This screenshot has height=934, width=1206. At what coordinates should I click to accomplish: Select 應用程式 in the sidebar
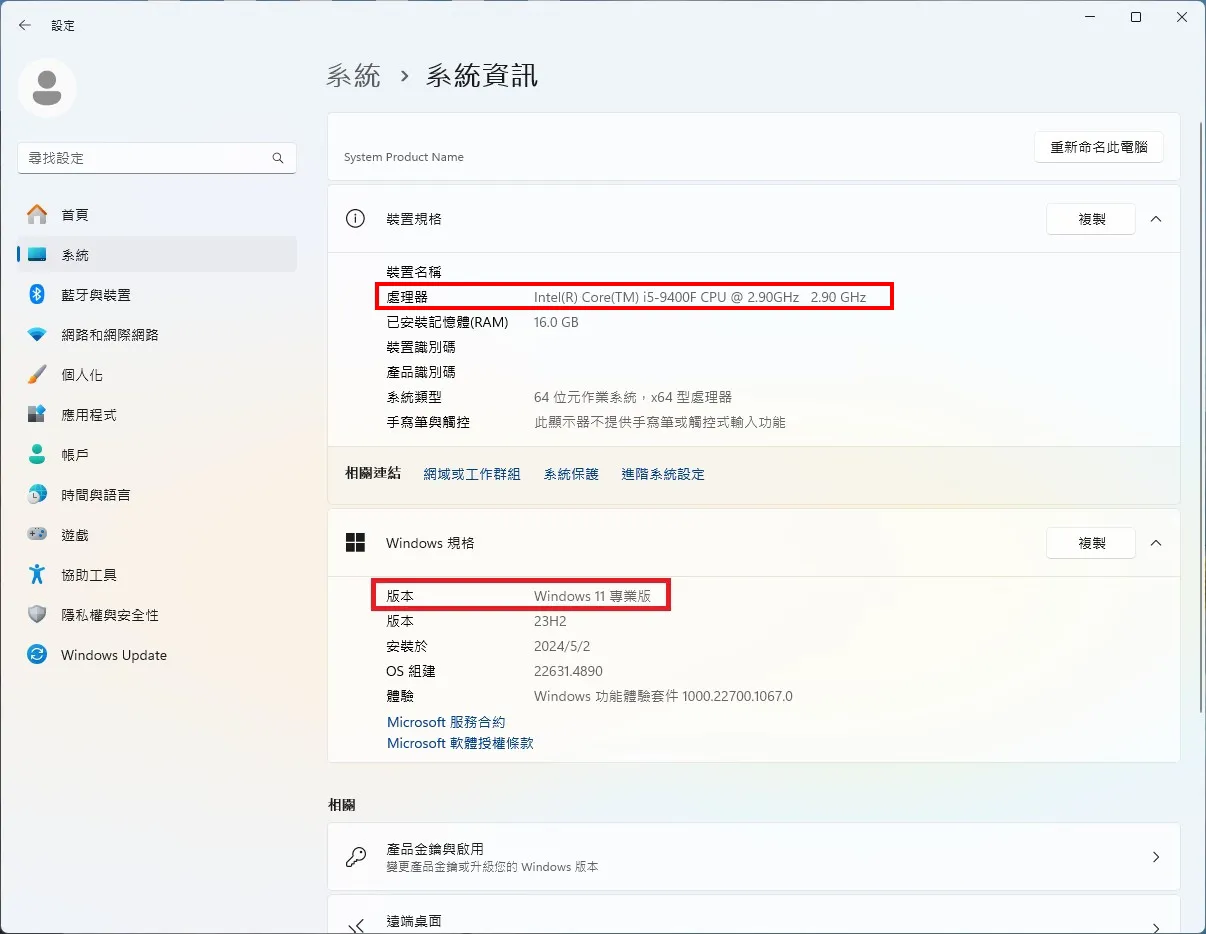point(157,415)
